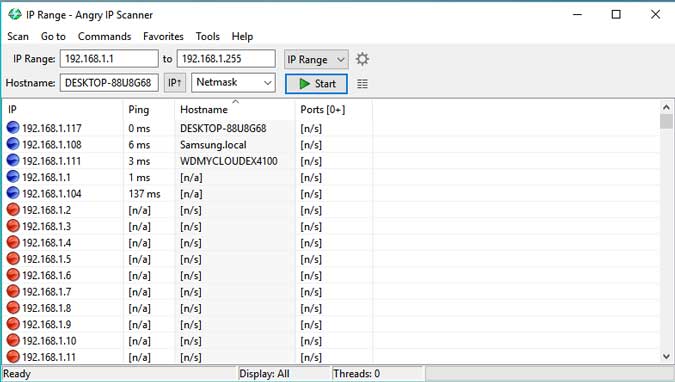
Task: Click the red status ball for 192.168.1.11
Action: click(13, 357)
